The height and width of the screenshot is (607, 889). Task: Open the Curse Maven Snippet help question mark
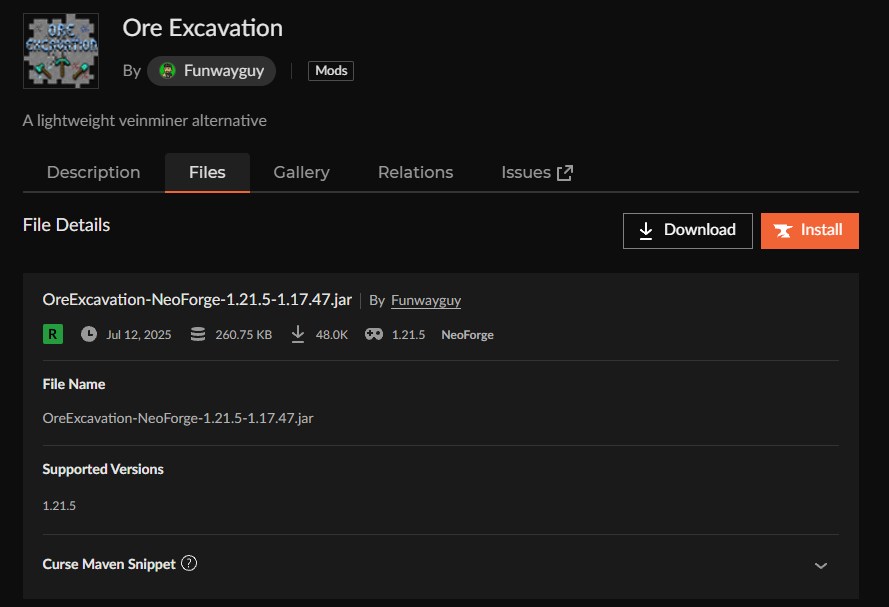[189, 563]
